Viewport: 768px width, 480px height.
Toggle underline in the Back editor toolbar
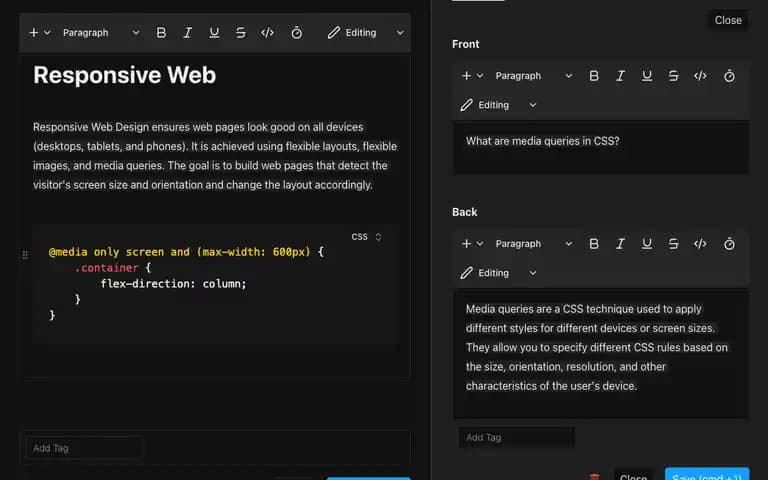click(x=647, y=244)
